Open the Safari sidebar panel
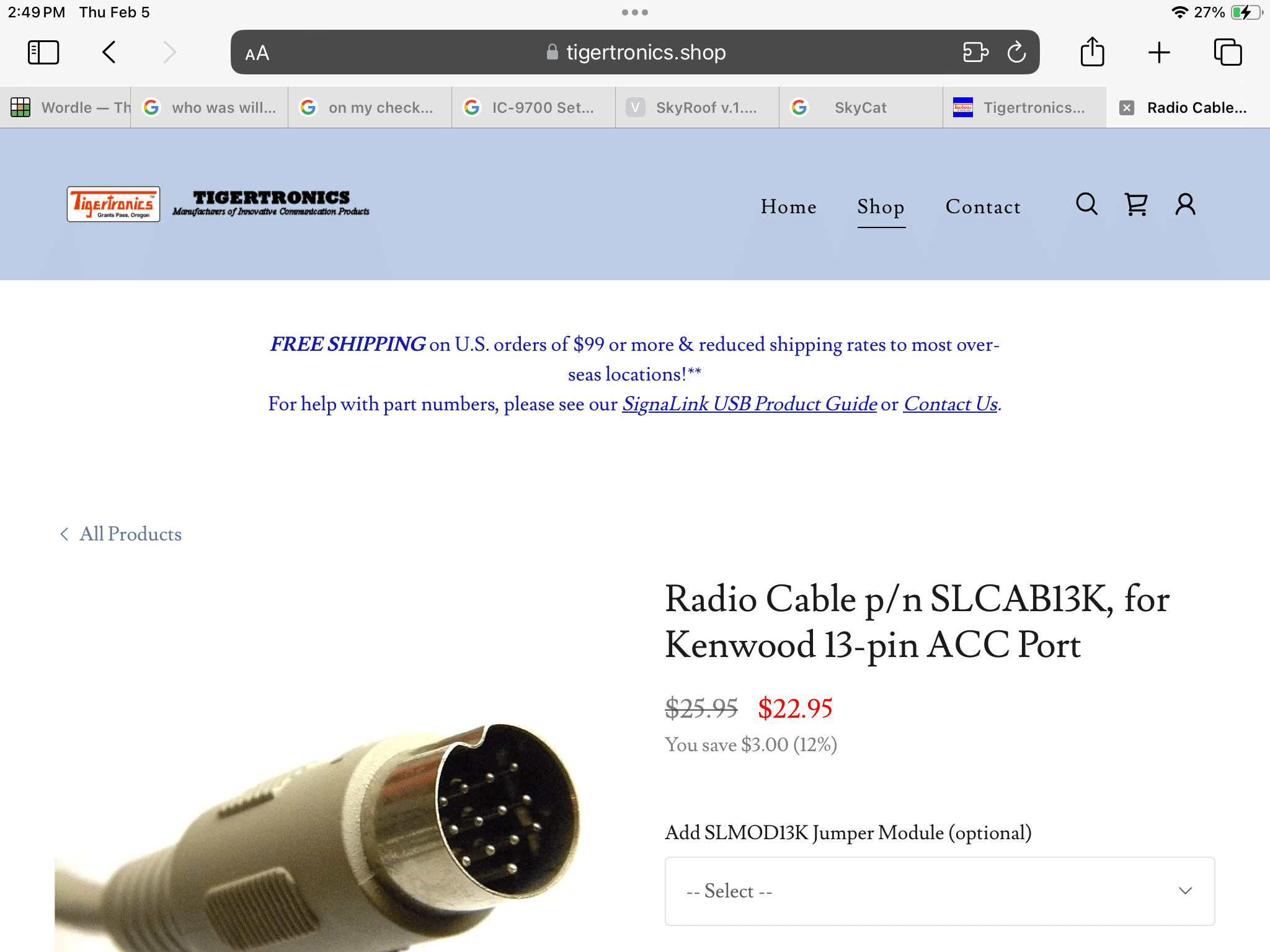This screenshot has height=952, width=1270. pyautogui.click(x=43, y=53)
